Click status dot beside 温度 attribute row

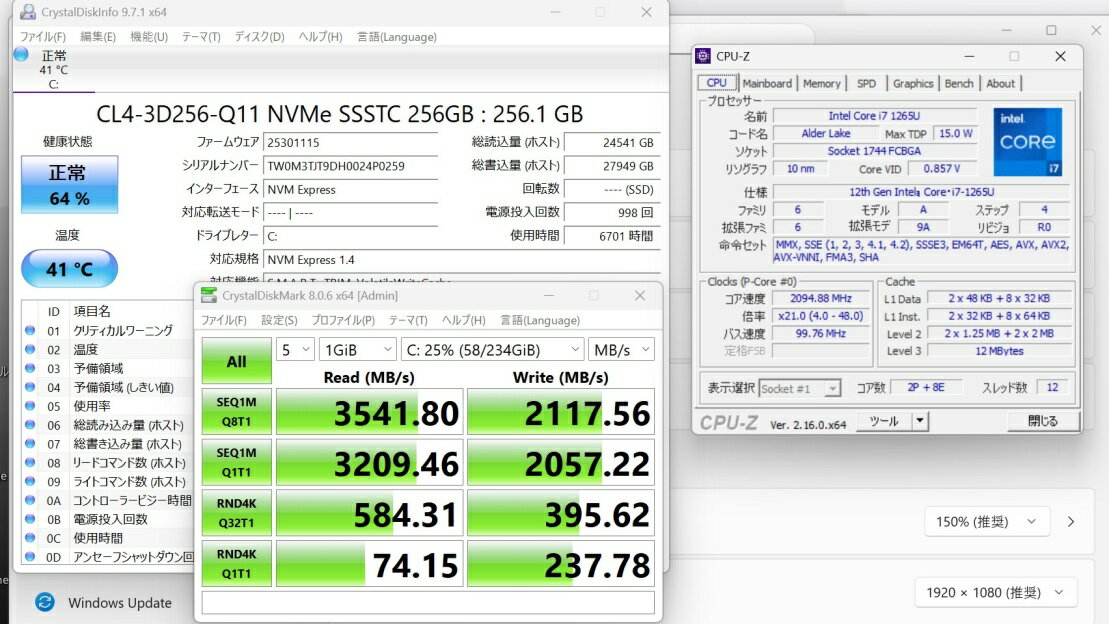coord(30,350)
